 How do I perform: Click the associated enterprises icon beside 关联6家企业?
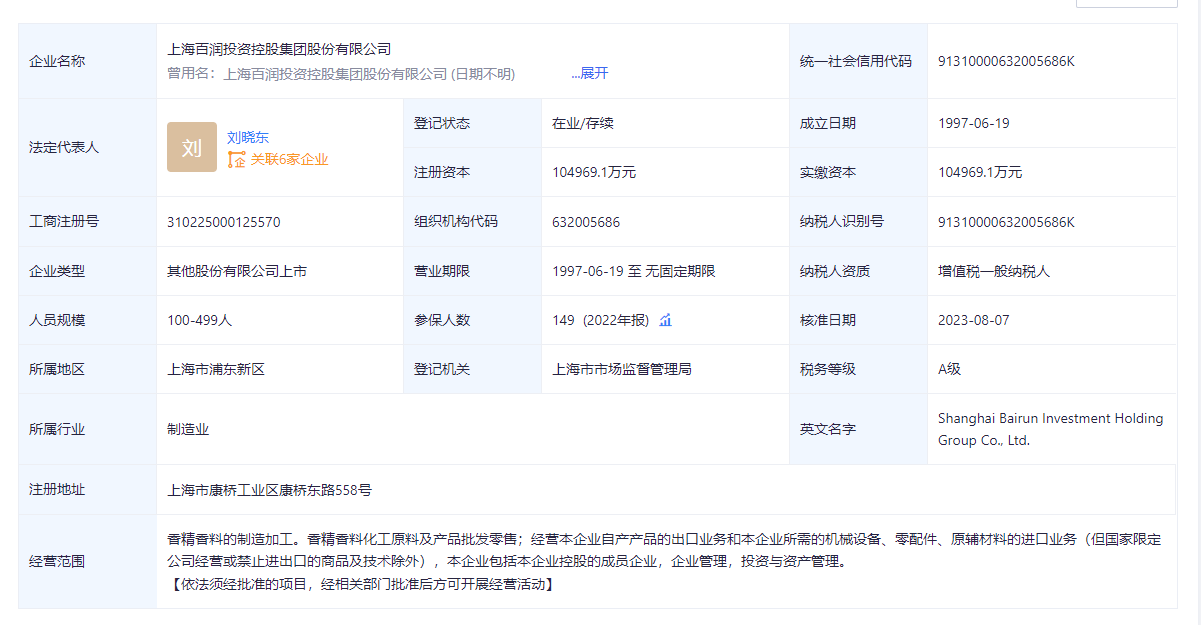click(x=237, y=159)
